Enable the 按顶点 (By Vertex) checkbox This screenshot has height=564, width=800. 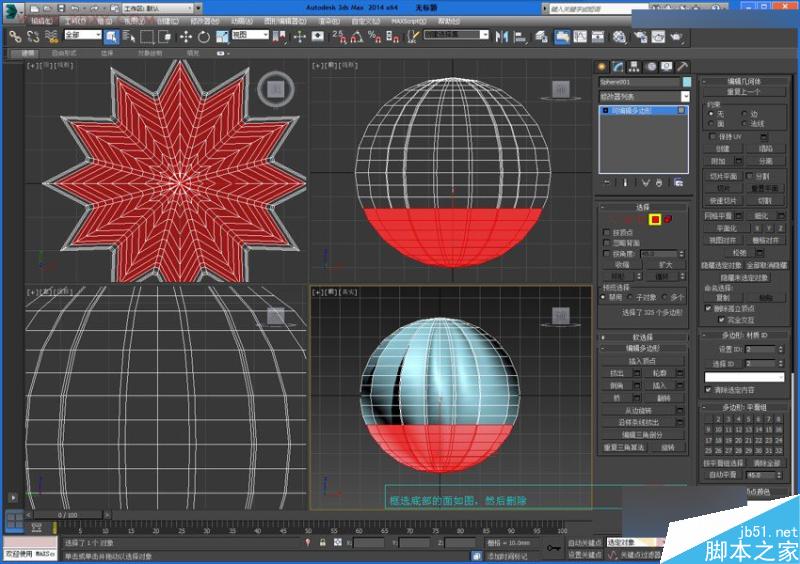coord(607,232)
